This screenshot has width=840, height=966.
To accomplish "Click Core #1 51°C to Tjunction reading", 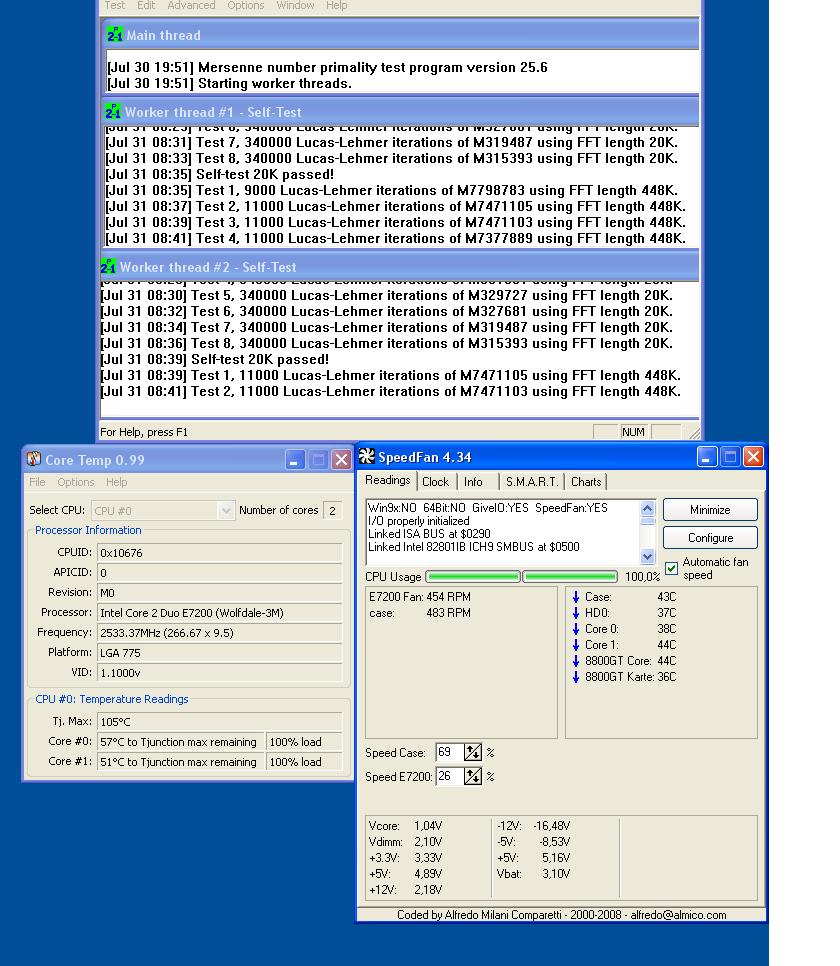I will (181, 761).
